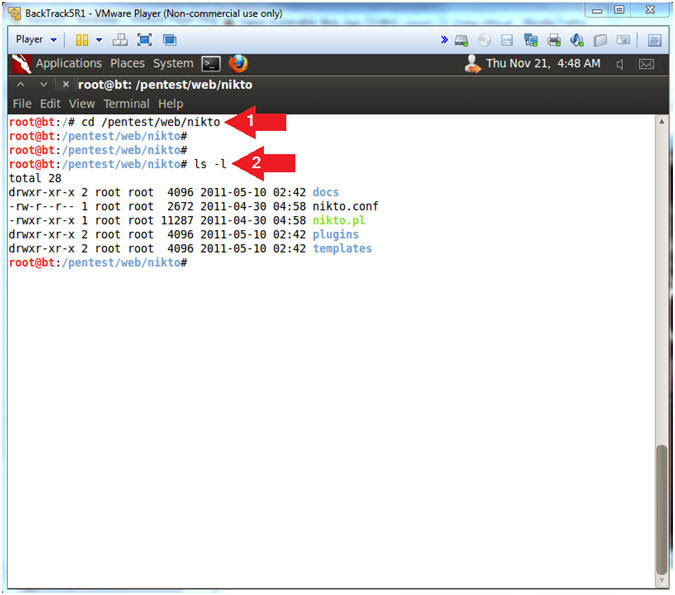Open the terminal Edit menu
The image size is (675, 595).
pyautogui.click(x=50, y=104)
